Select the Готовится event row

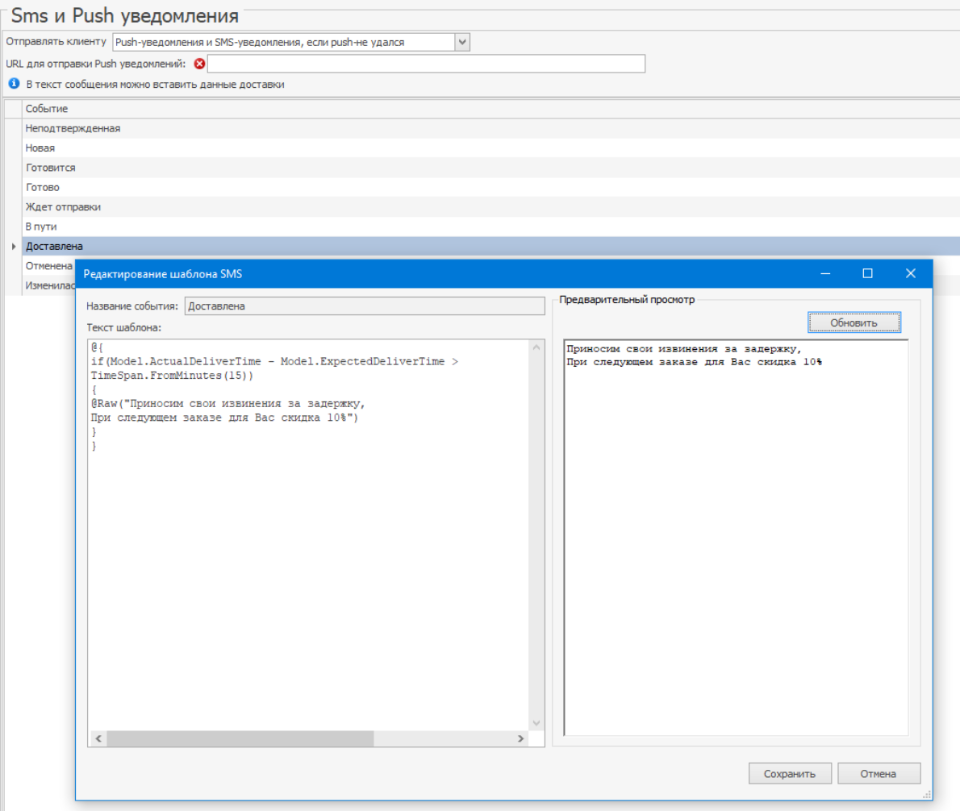[x=50, y=168]
